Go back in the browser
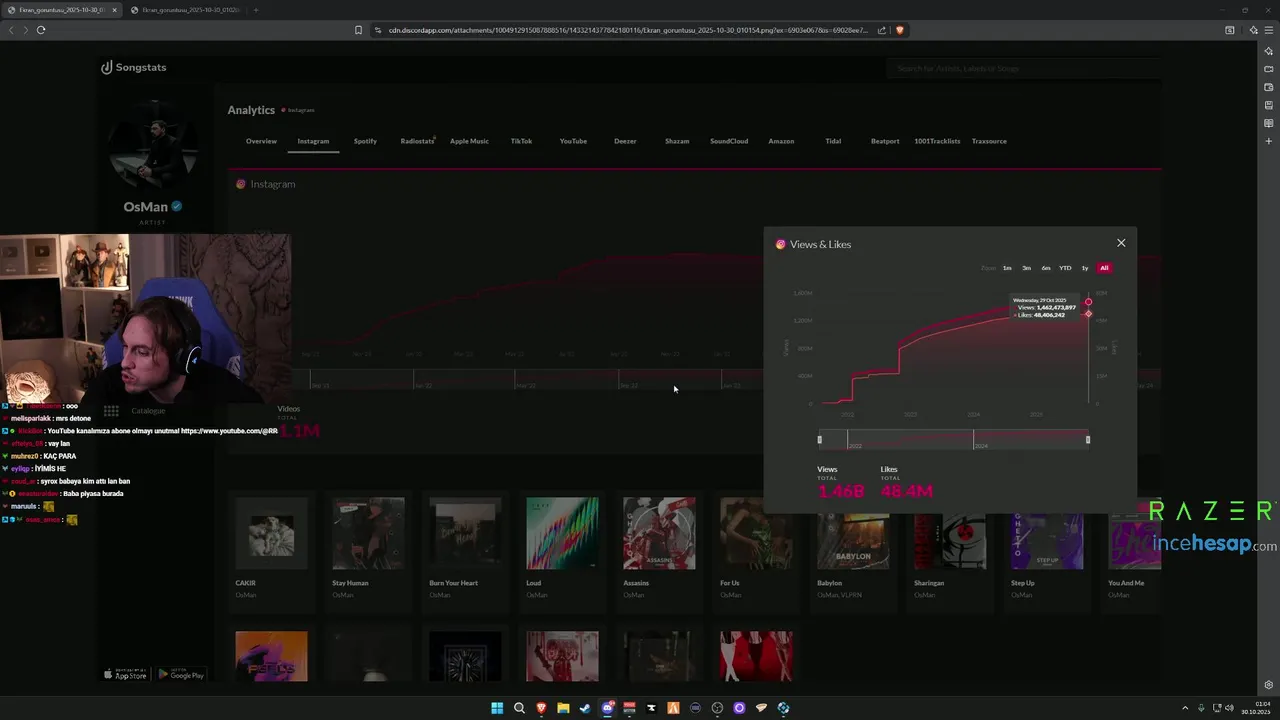 (x=11, y=30)
